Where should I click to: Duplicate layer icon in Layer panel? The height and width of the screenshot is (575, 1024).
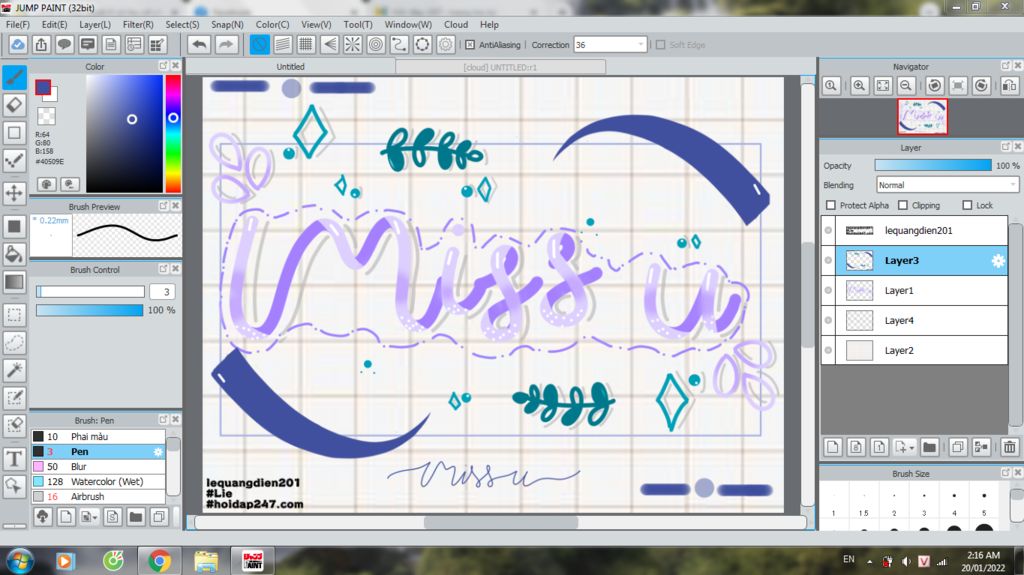(957, 447)
